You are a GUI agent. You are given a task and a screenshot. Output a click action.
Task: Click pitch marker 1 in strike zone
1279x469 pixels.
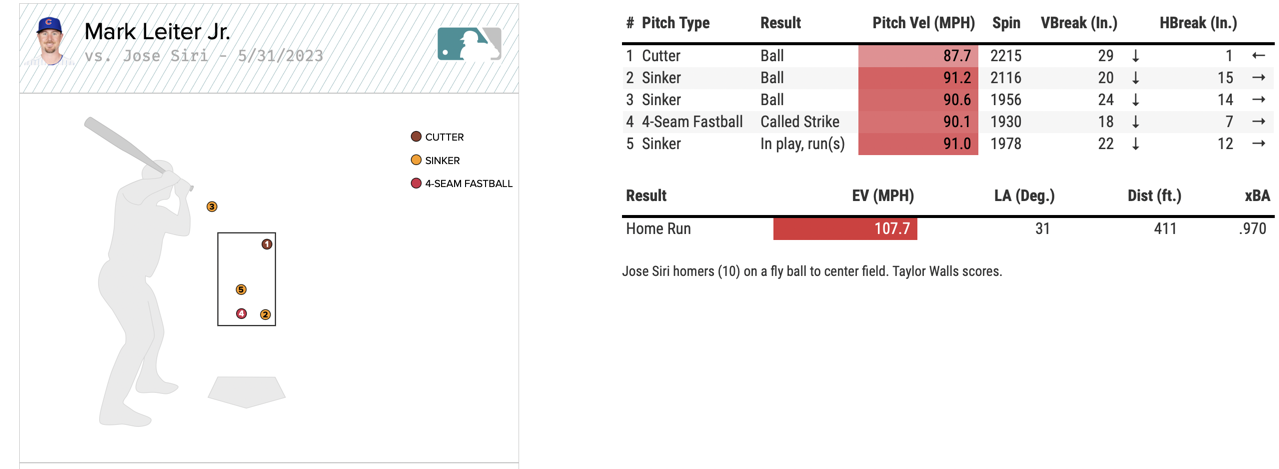pos(267,244)
